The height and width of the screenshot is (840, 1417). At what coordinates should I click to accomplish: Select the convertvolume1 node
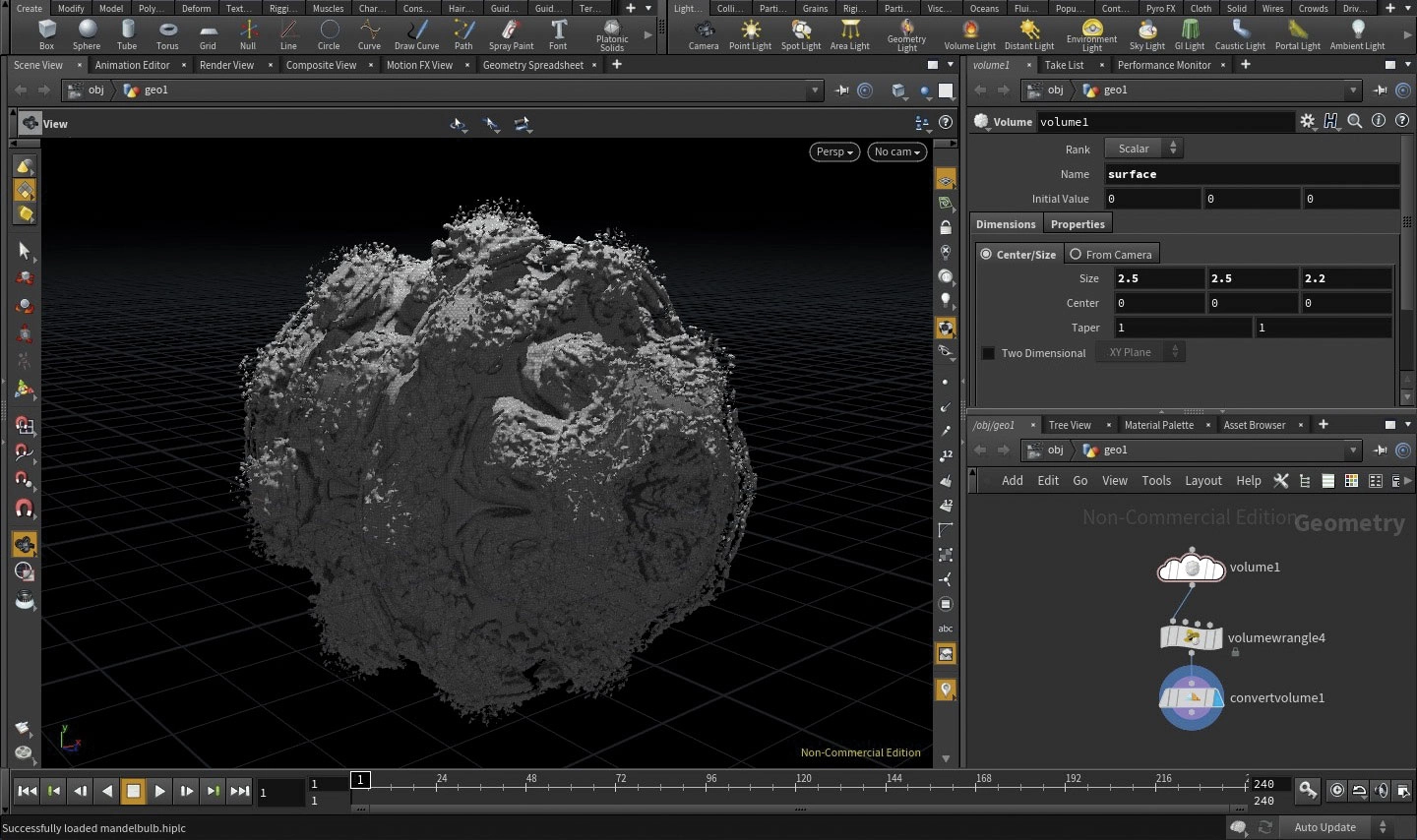pyautogui.click(x=1192, y=698)
